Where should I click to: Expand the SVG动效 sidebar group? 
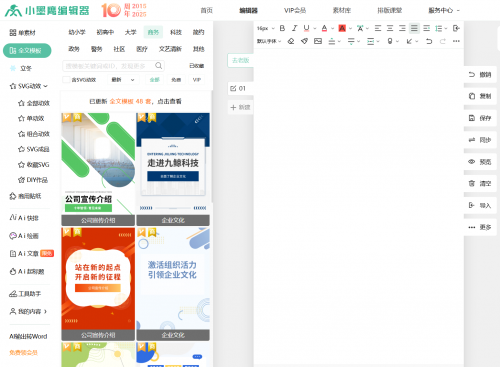[29, 86]
